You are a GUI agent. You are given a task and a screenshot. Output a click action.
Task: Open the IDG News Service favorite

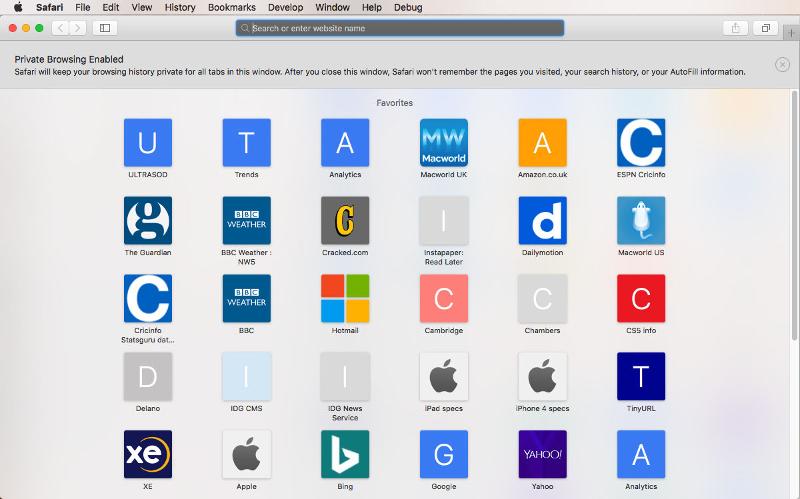[345, 376]
